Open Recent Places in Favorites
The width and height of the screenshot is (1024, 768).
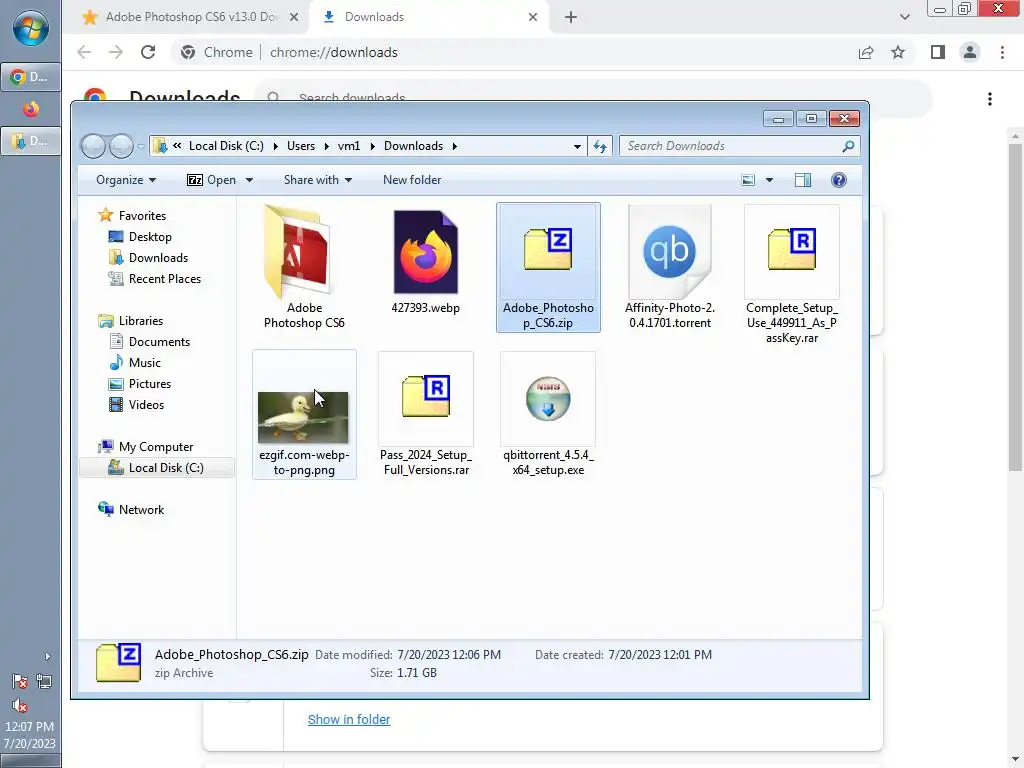[x=164, y=279]
